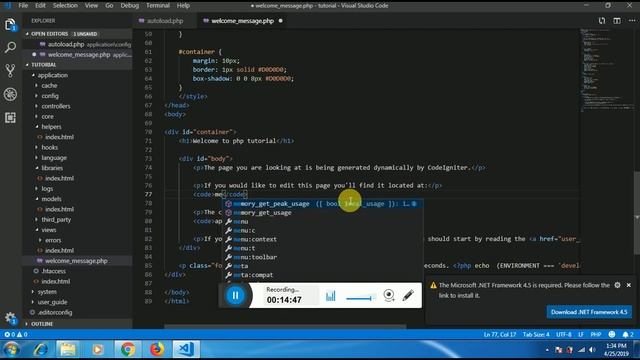640x360 pixels.
Task: Expand the cache folder
Action: 49,85
